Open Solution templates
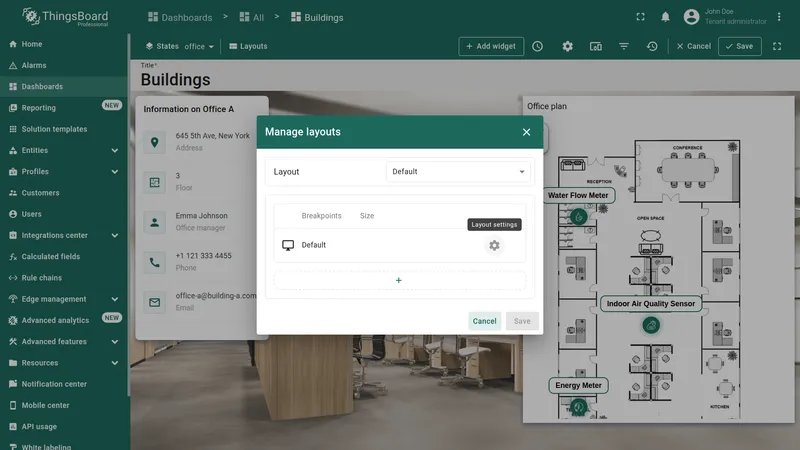The width and height of the screenshot is (800, 450). (x=64, y=129)
